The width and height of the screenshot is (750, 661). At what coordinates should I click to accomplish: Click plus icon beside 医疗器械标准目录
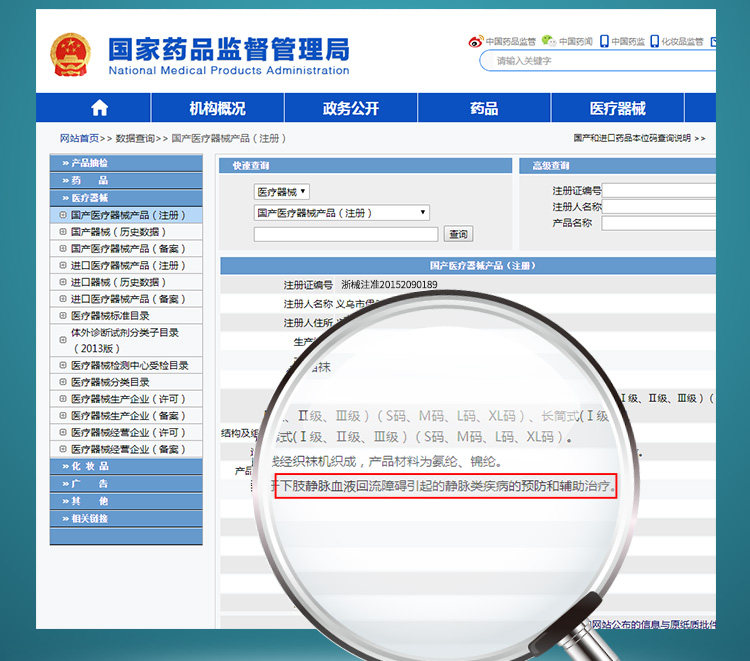point(63,315)
